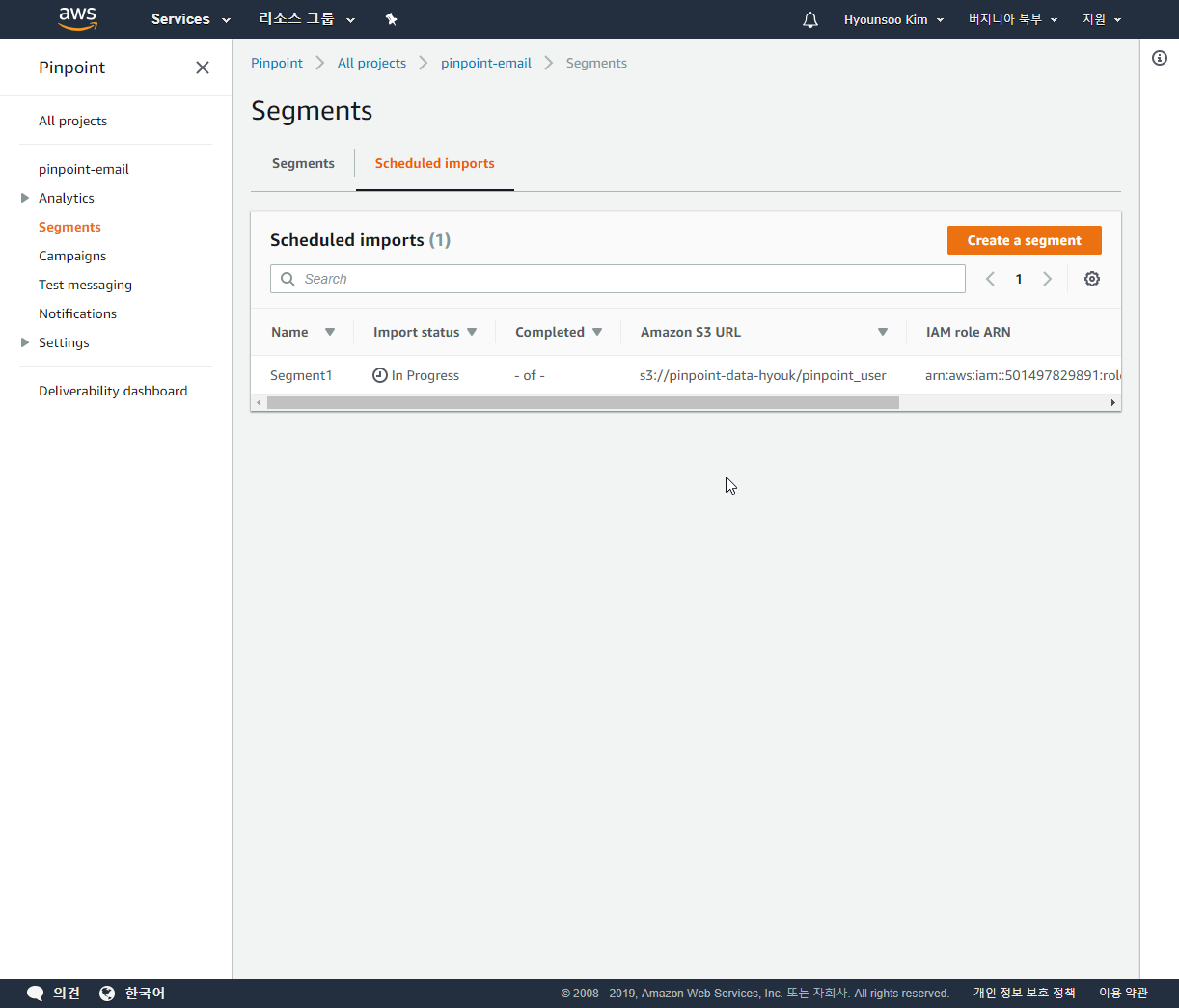Open the Hyounsoo Kim account menu
The width and height of the screenshot is (1179, 1008).
click(893, 19)
